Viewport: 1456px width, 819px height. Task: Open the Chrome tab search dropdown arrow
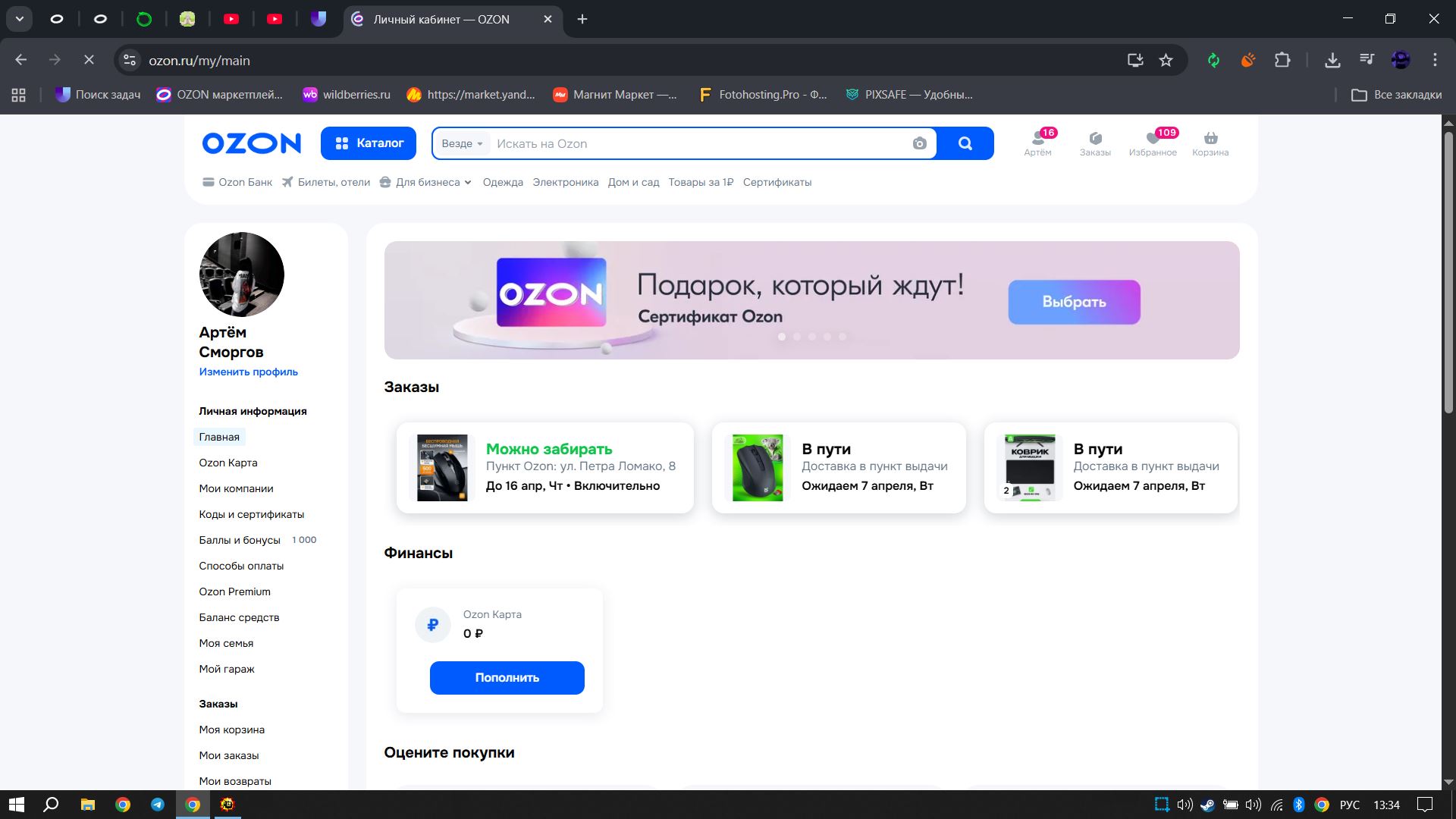point(19,19)
